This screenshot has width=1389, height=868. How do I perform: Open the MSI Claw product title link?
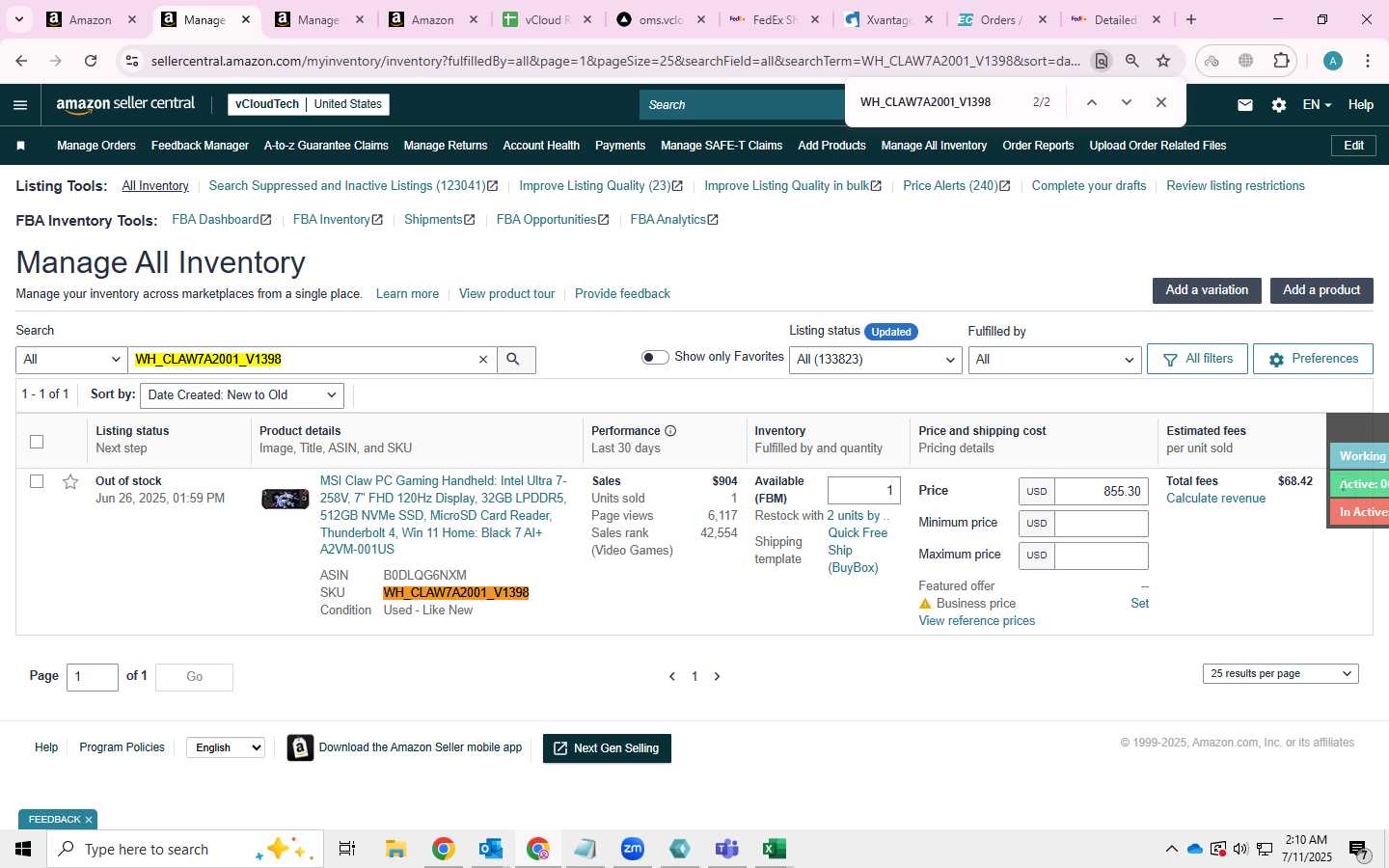(444, 515)
